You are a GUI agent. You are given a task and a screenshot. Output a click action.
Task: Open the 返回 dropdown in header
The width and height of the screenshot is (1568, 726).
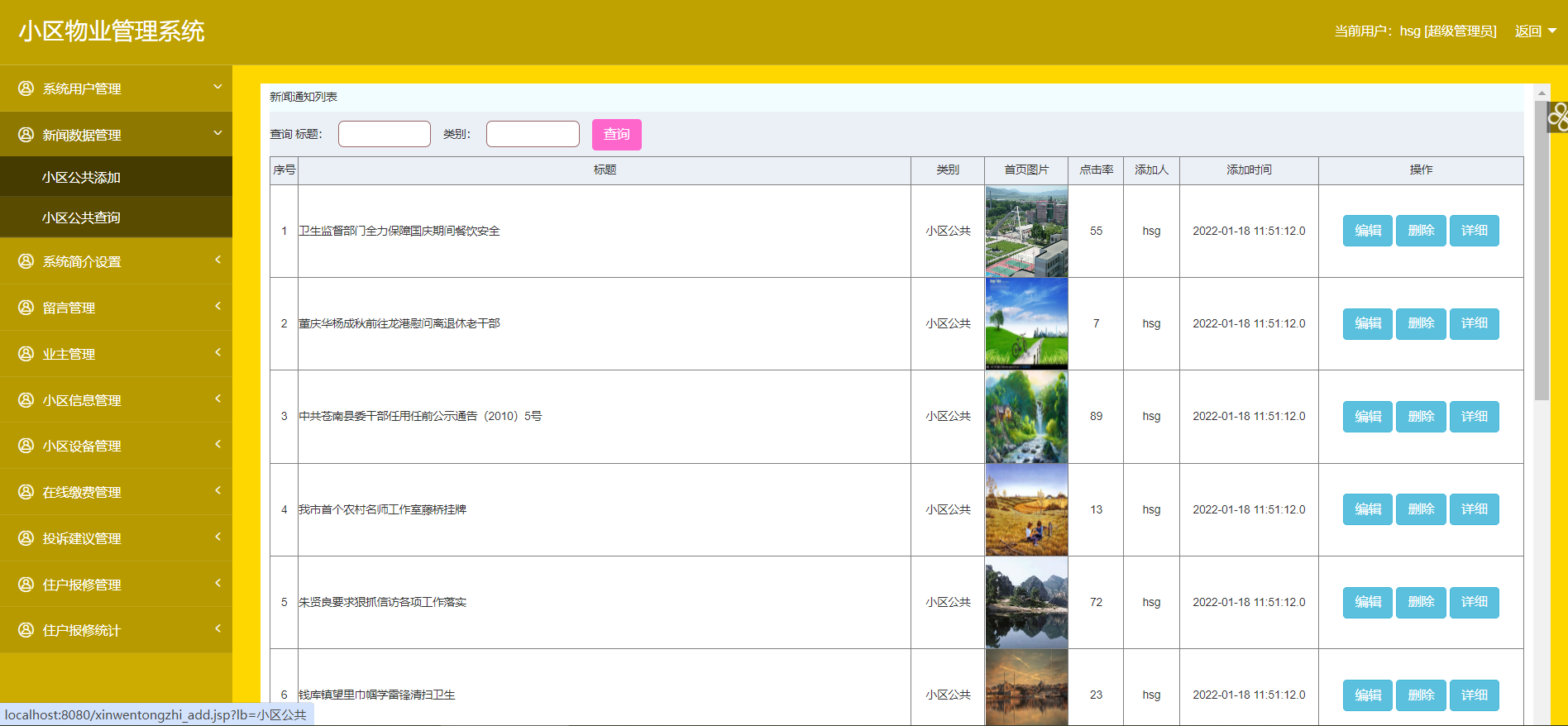pyautogui.click(x=1535, y=31)
